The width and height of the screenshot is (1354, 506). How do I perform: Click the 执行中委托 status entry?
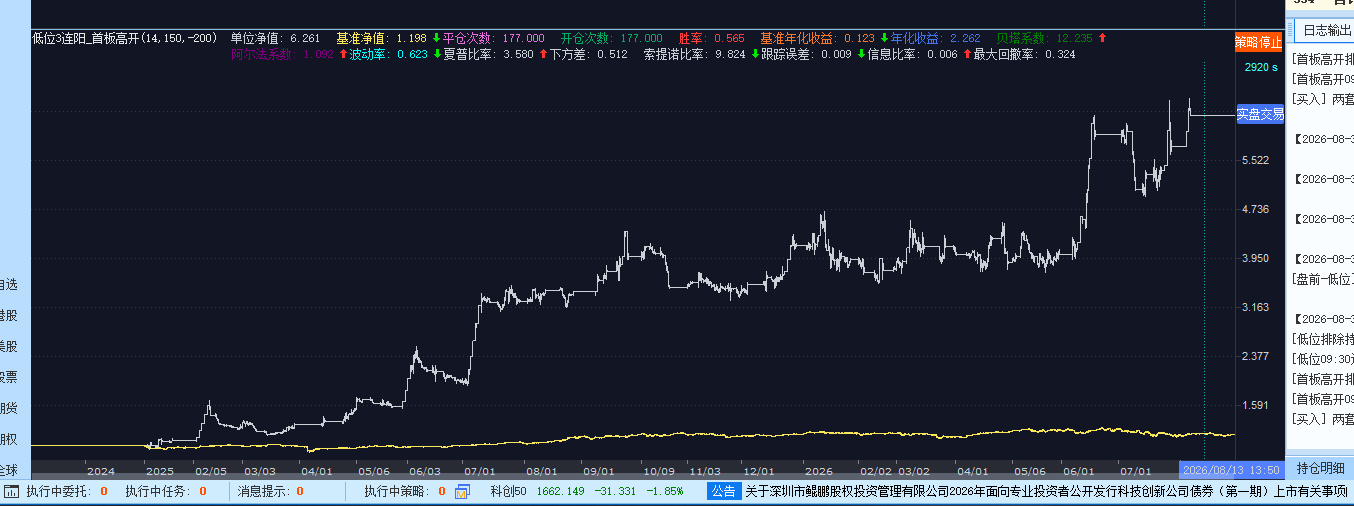click(67, 491)
